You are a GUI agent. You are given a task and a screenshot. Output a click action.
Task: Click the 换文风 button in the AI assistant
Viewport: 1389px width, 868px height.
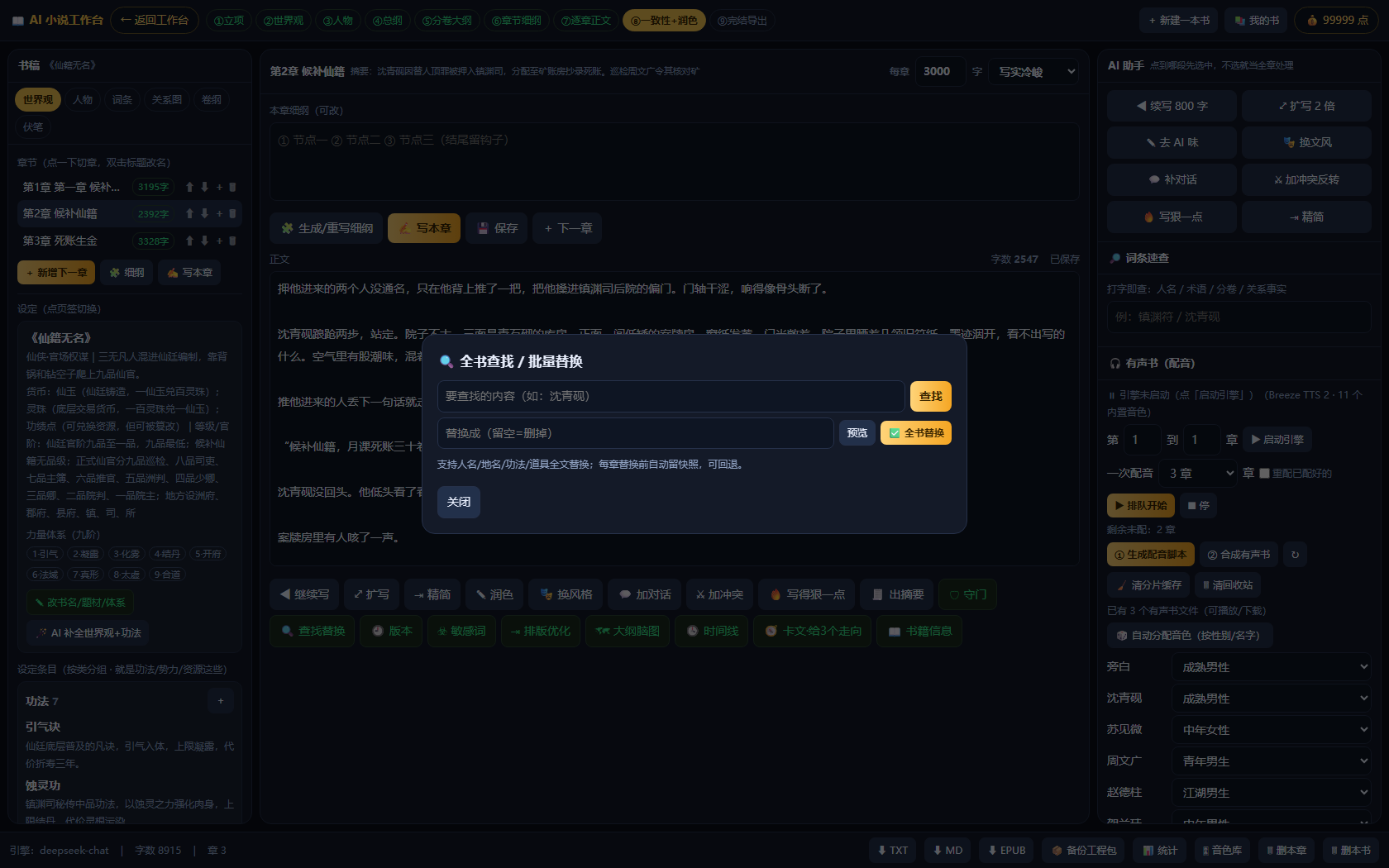point(1306,142)
